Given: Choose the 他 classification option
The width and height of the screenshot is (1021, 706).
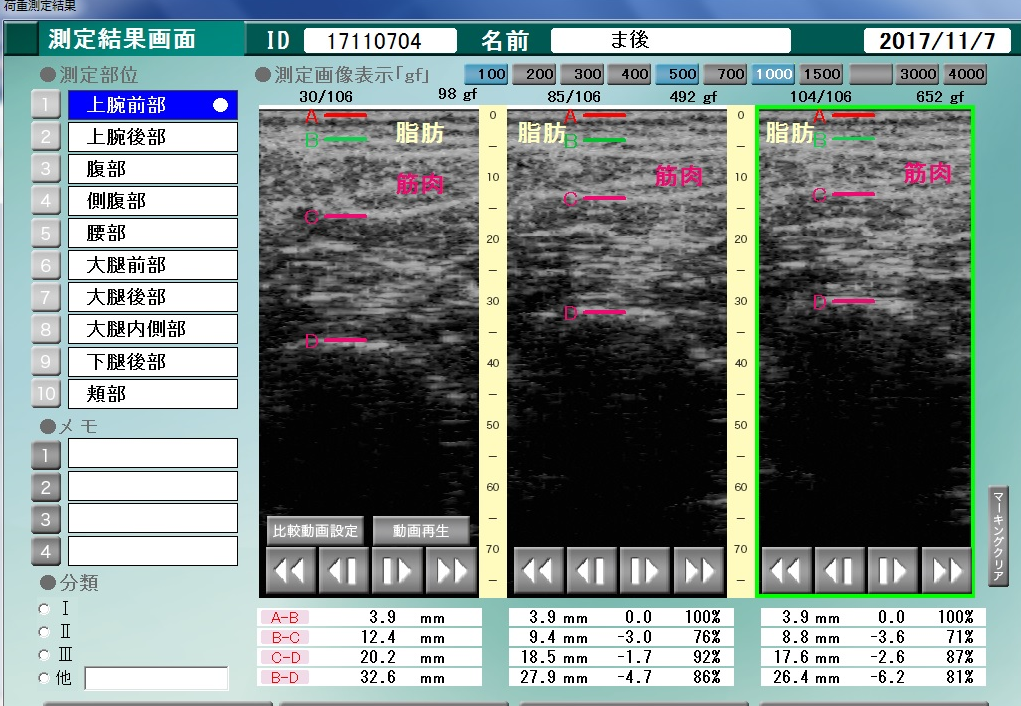Looking at the screenshot, I should click(43, 678).
